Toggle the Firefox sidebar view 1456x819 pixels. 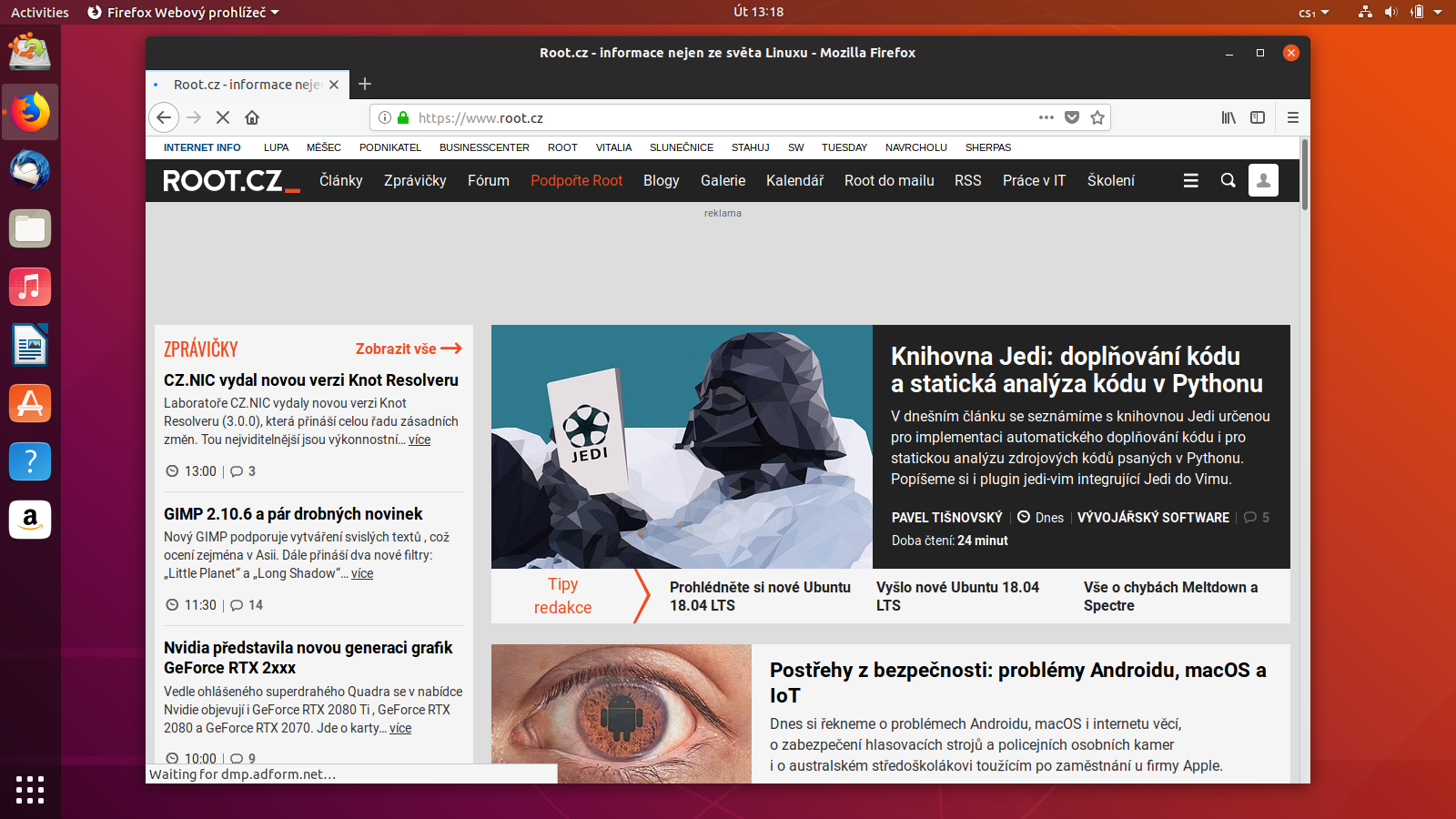1259,117
